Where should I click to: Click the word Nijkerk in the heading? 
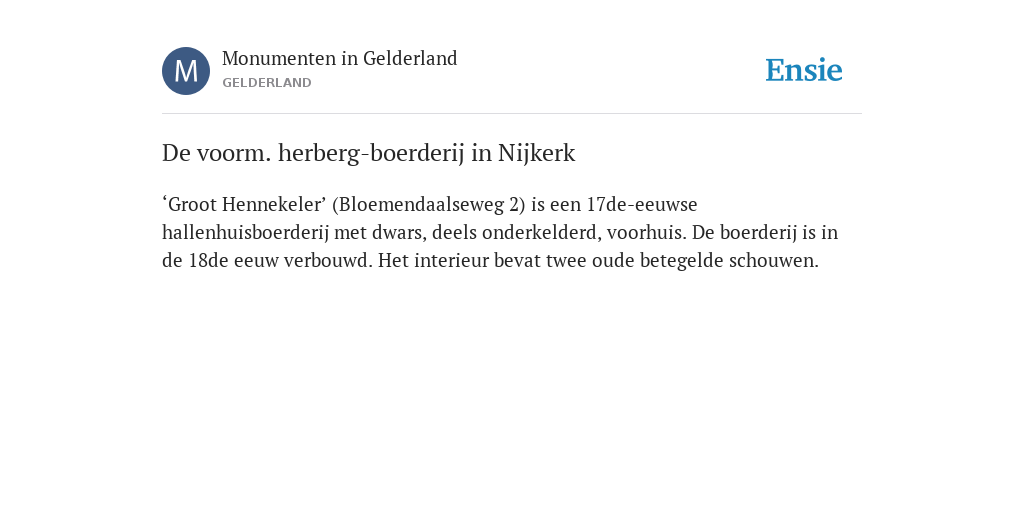point(537,153)
